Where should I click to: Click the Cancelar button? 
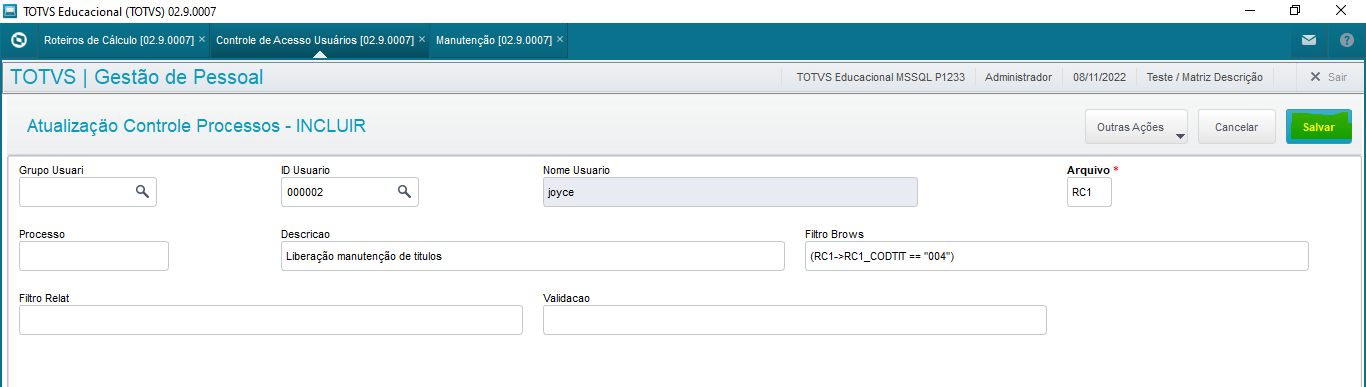1236,127
